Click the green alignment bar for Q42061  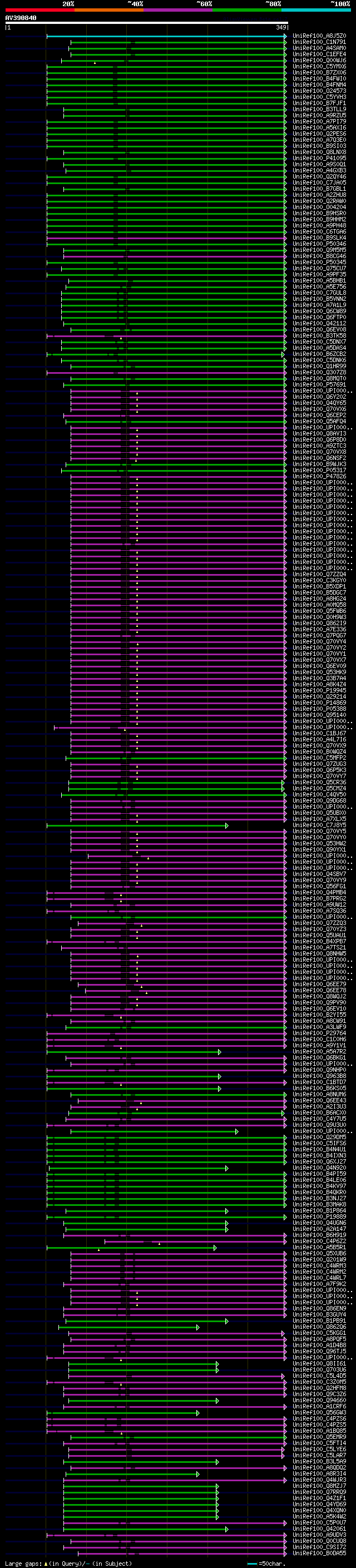pyautogui.click(x=146, y=1529)
